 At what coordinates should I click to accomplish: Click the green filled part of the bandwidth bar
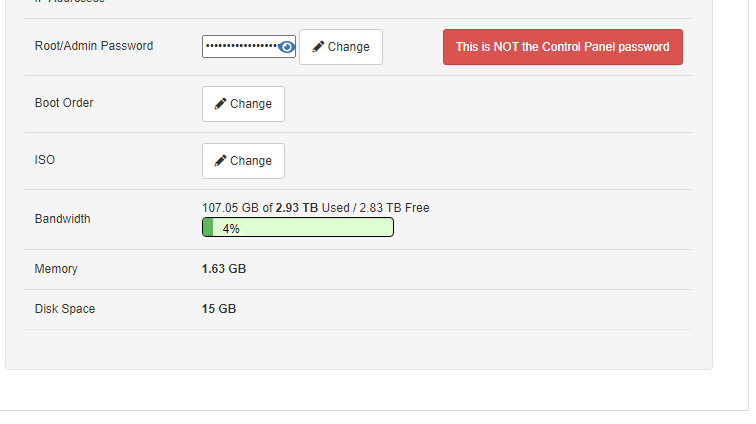(208, 228)
